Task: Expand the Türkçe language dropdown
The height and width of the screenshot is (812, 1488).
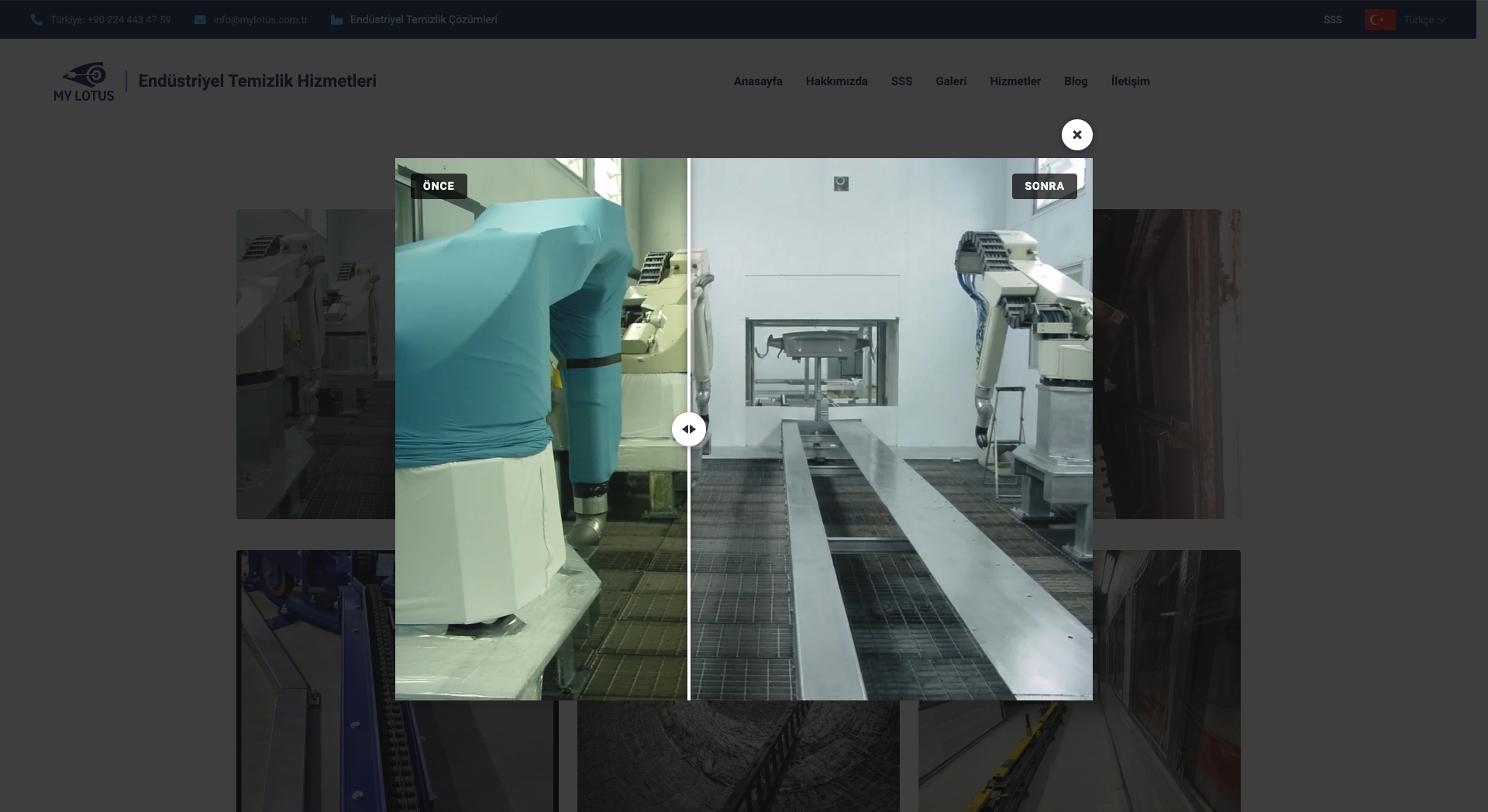Action: point(1424,20)
